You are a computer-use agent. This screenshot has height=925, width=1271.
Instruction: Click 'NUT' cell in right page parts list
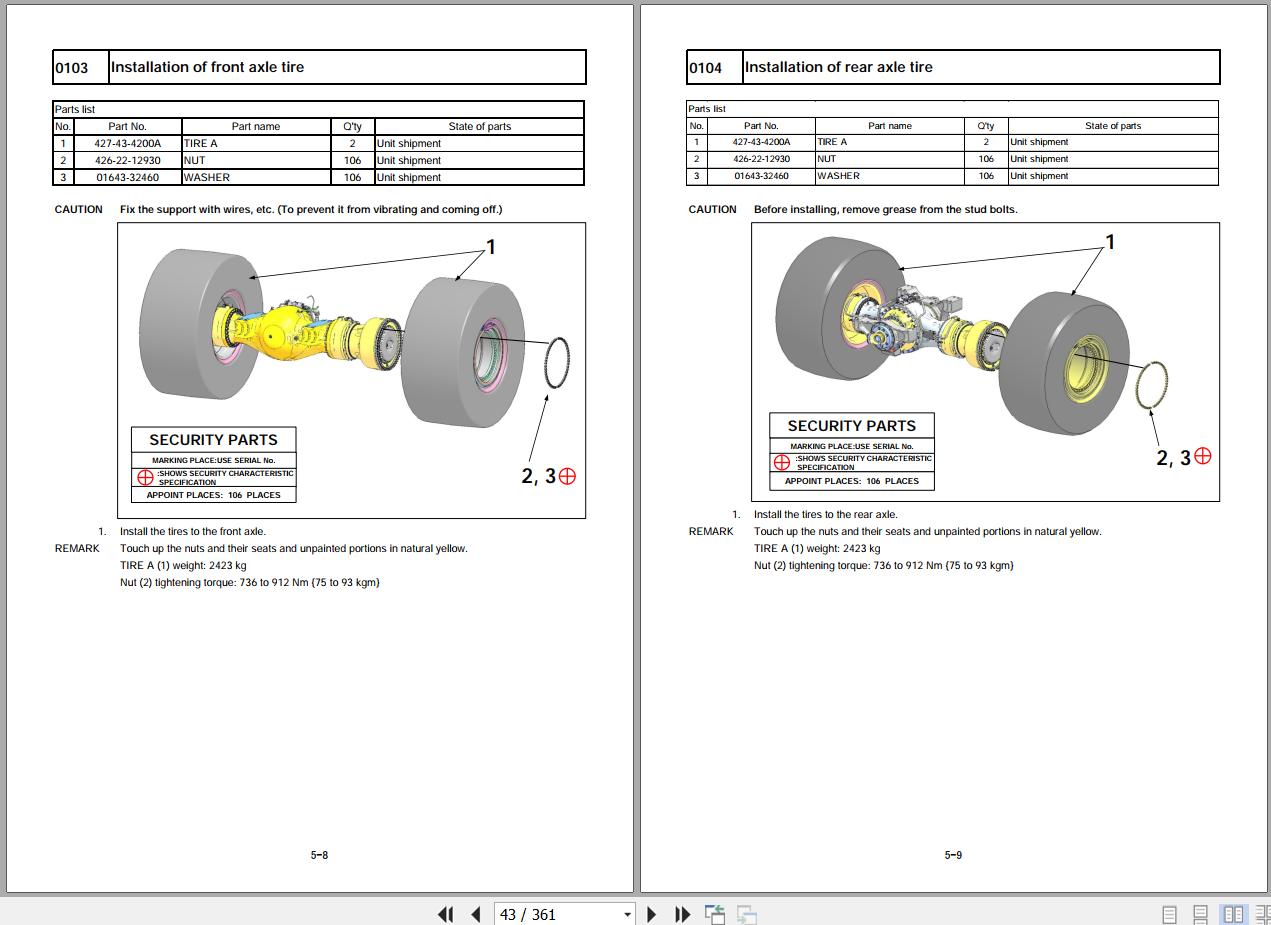tap(890, 159)
